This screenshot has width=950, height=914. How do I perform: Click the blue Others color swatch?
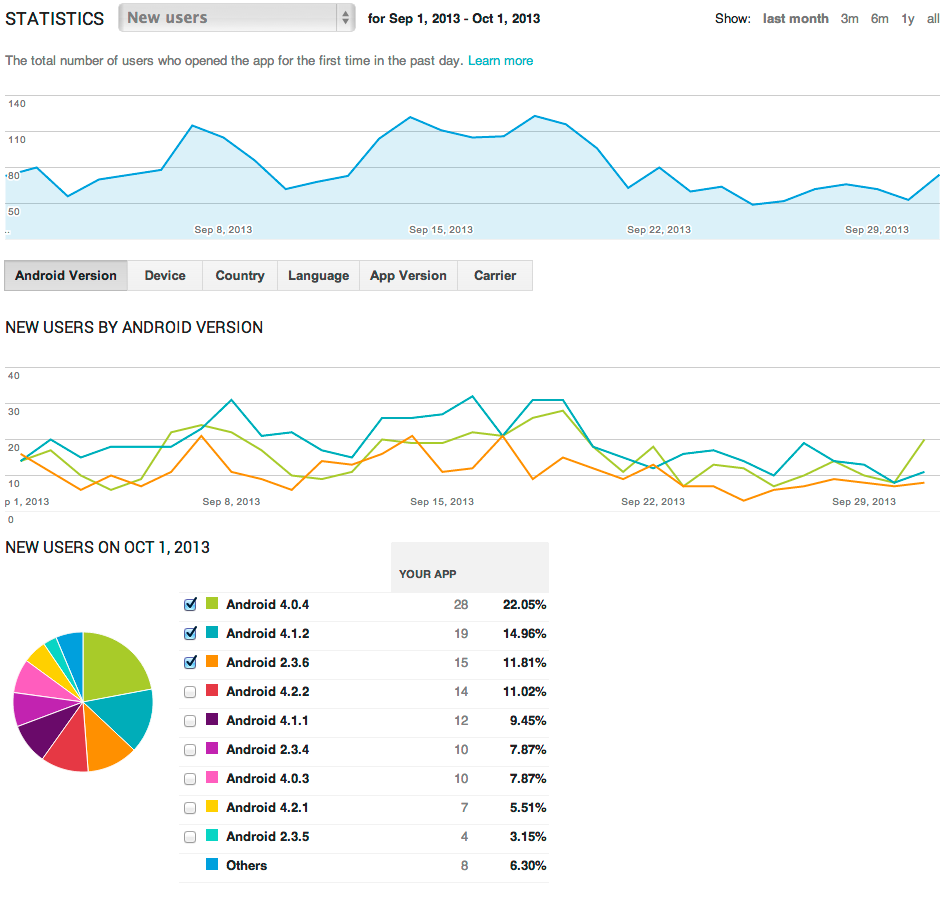point(212,865)
